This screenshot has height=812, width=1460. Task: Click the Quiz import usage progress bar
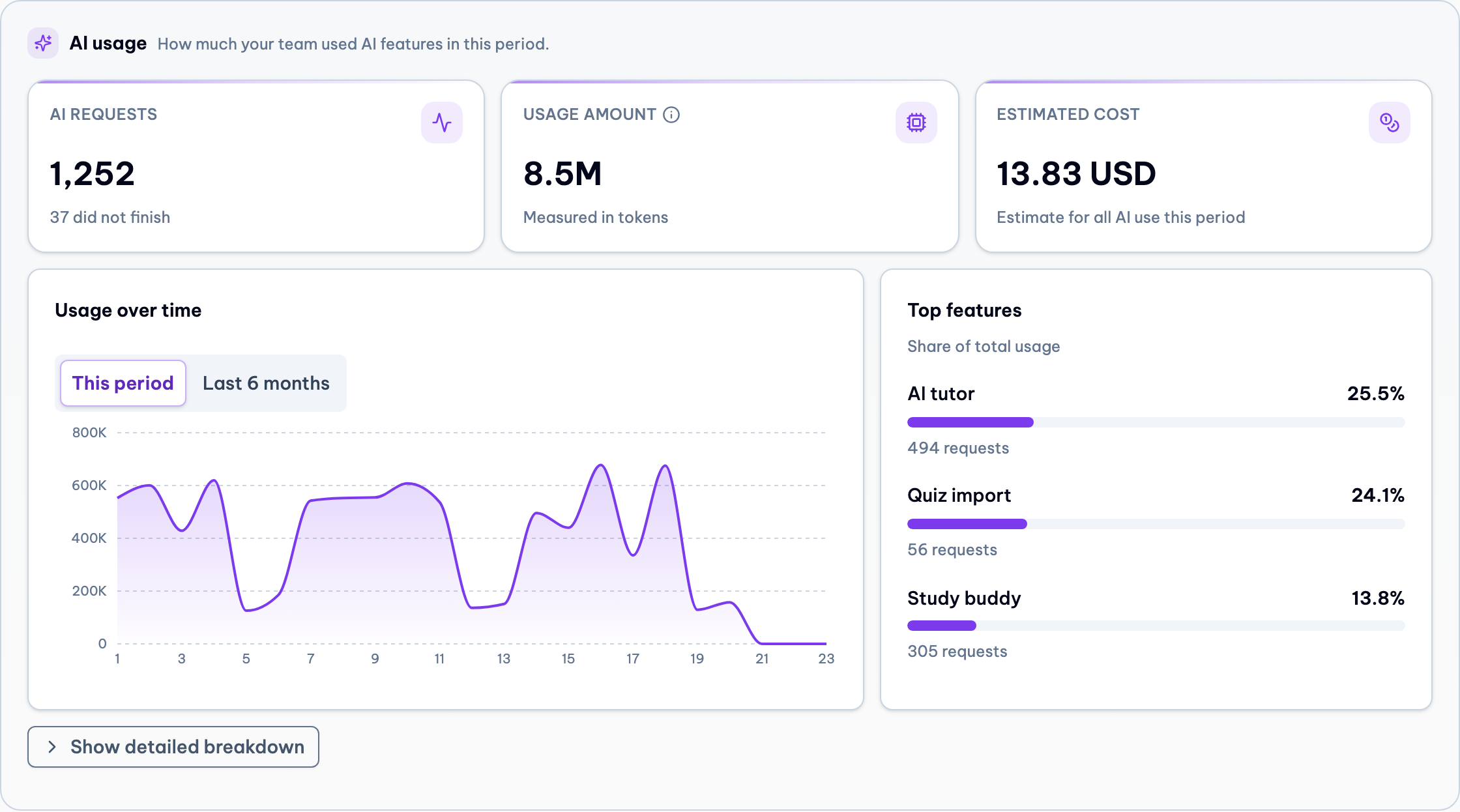point(1156,524)
